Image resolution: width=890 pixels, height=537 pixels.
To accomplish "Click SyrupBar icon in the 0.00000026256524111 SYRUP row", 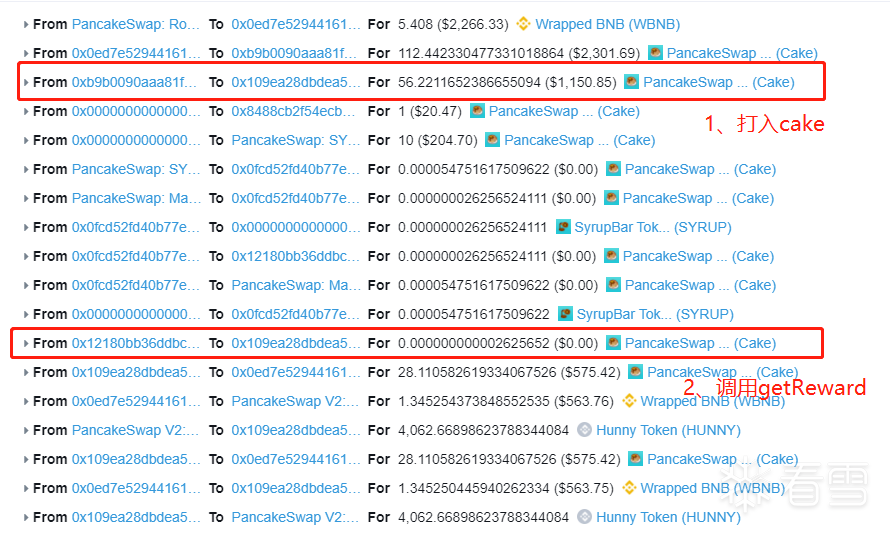I will (563, 226).
